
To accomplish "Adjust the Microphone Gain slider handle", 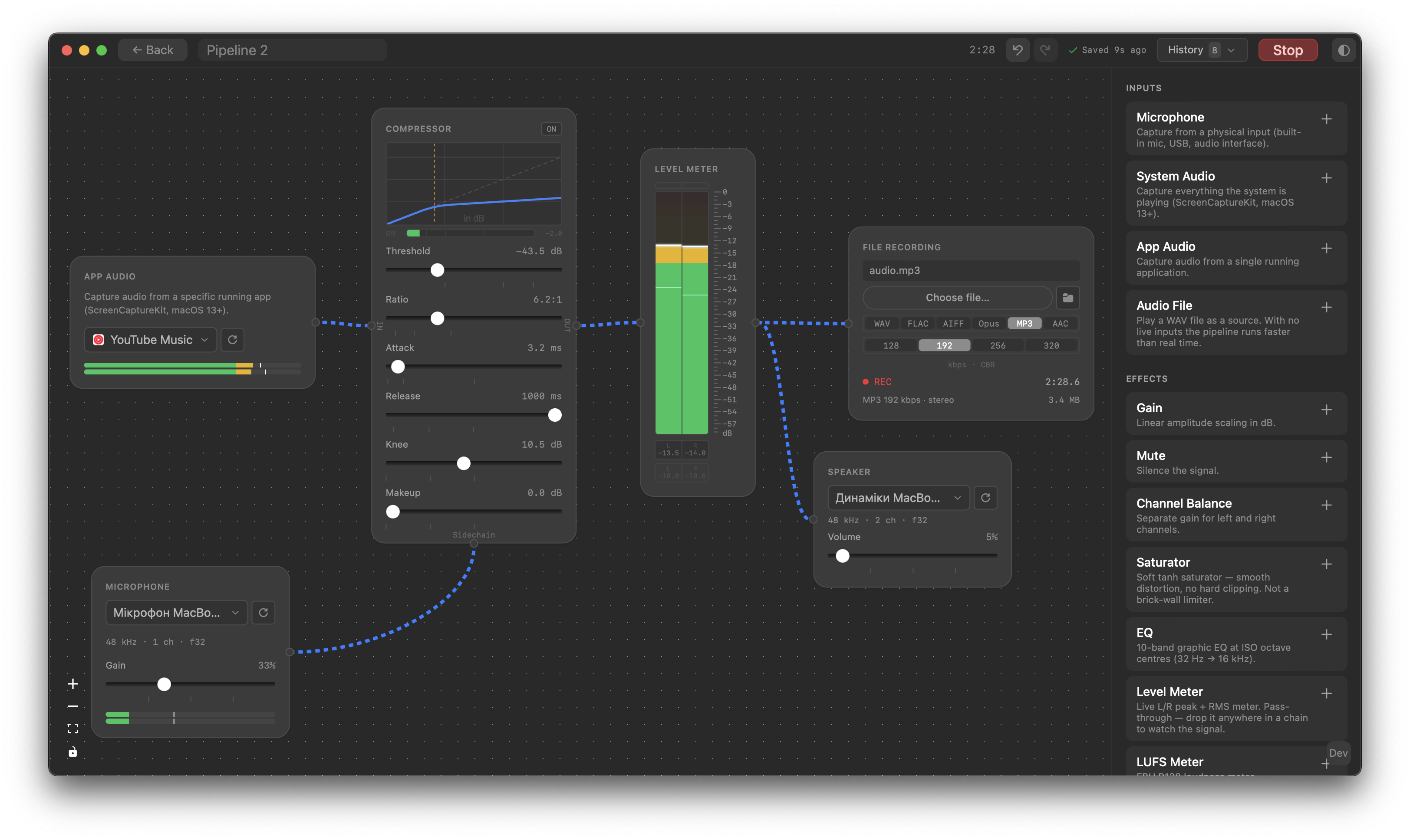I will point(164,684).
